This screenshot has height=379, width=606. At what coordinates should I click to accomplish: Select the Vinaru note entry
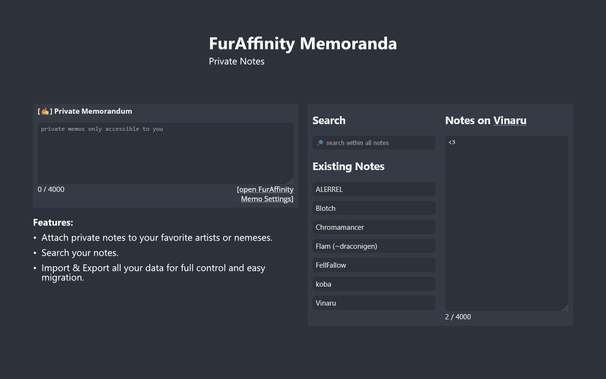click(374, 303)
